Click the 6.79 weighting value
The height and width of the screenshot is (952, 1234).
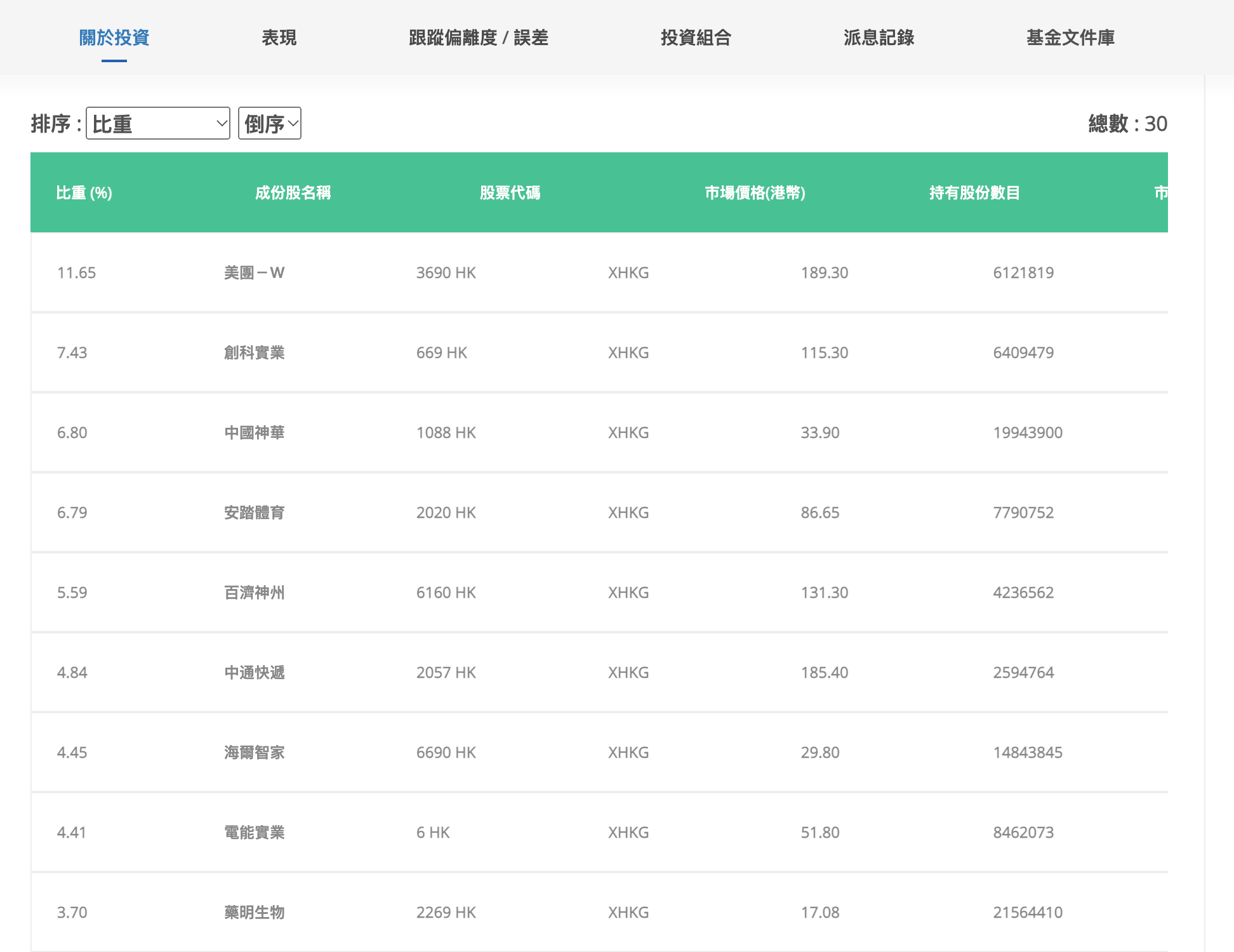[72, 513]
